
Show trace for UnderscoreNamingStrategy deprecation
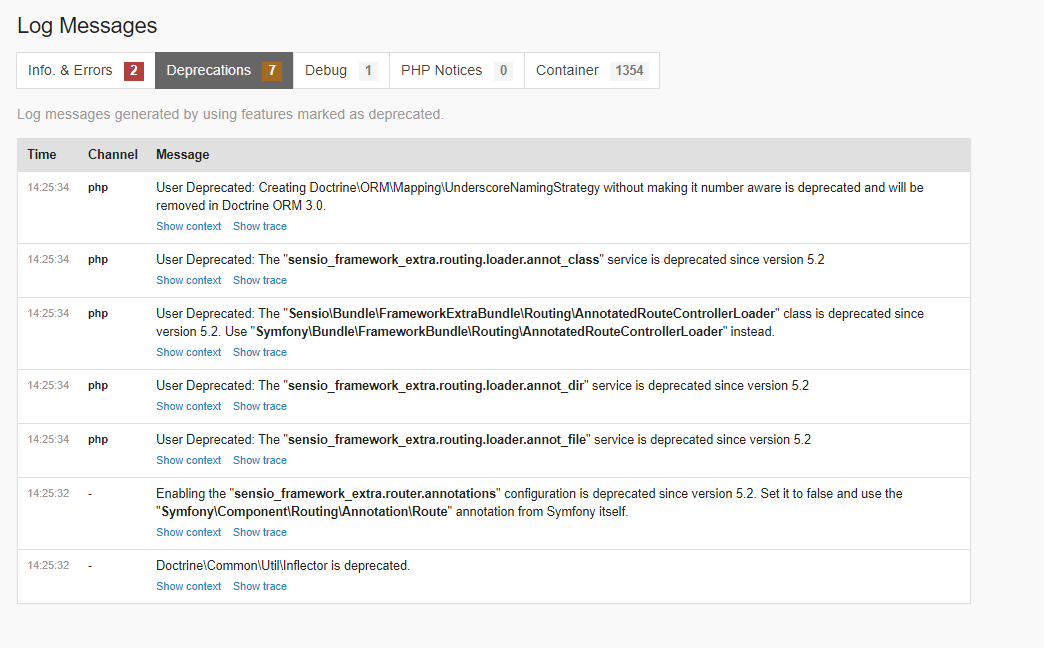coord(260,226)
